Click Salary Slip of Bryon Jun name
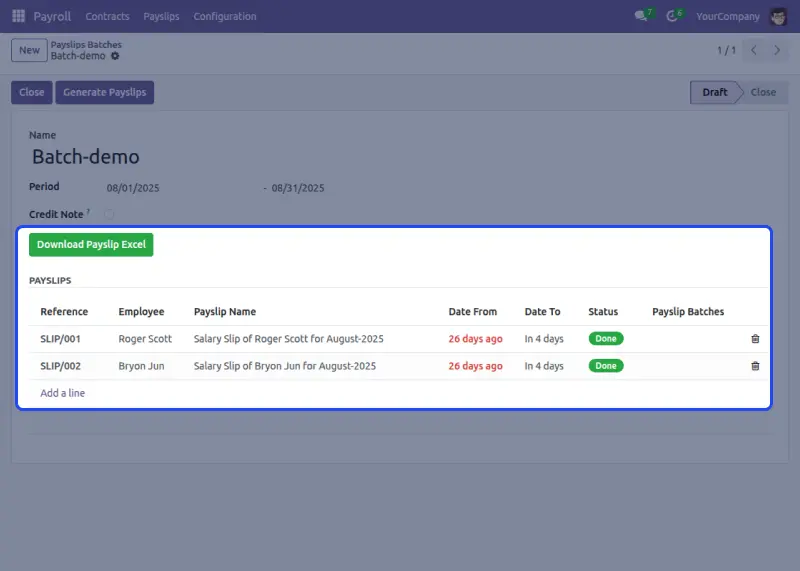800x571 pixels. tap(285, 366)
